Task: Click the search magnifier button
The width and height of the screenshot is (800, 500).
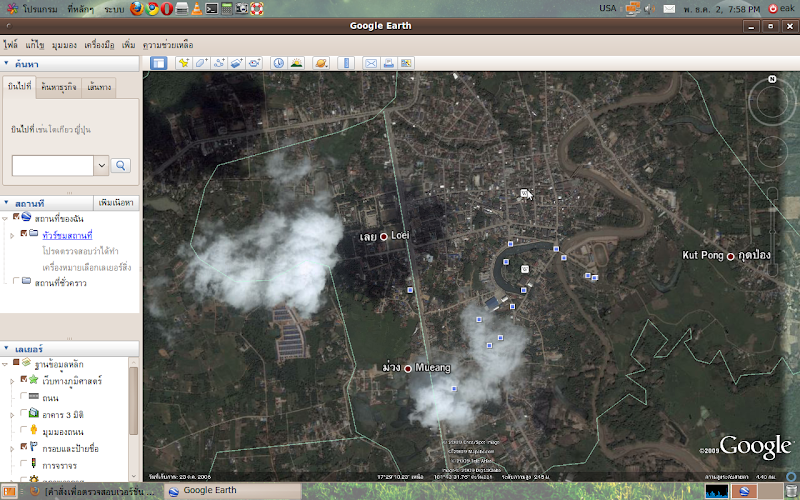Action: (121, 165)
